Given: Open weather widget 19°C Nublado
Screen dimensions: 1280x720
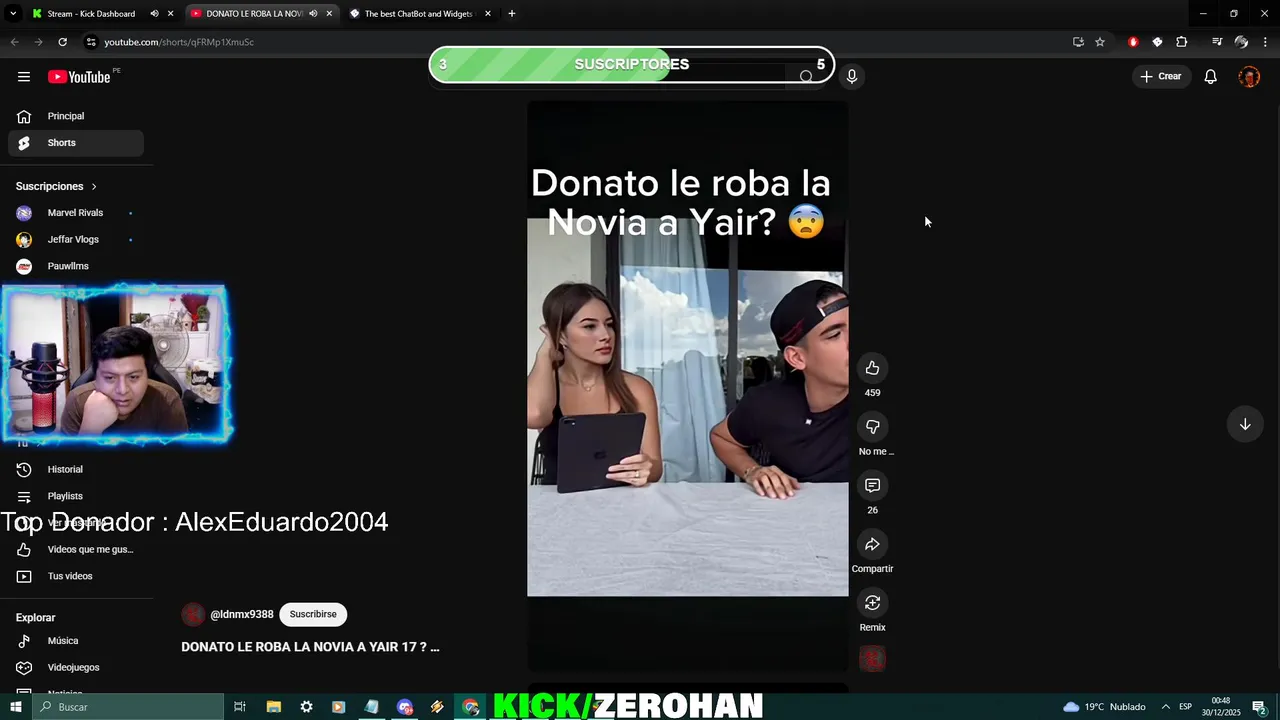Looking at the screenshot, I should tap(1104, 707).
